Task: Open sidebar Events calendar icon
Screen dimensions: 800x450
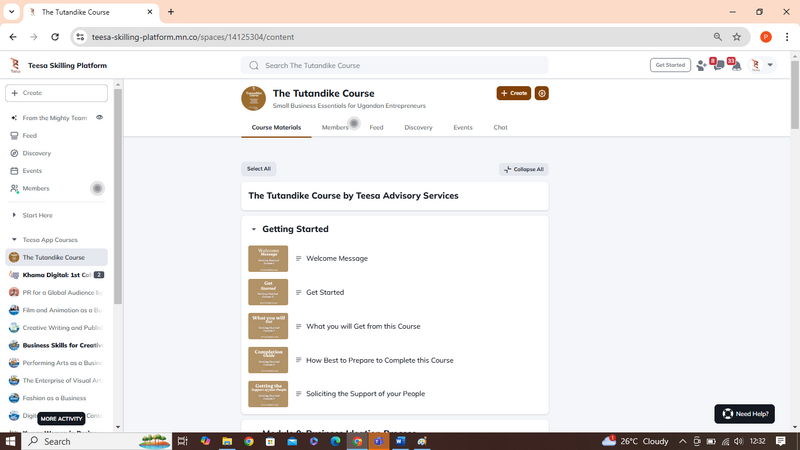Action: point(14,171)
